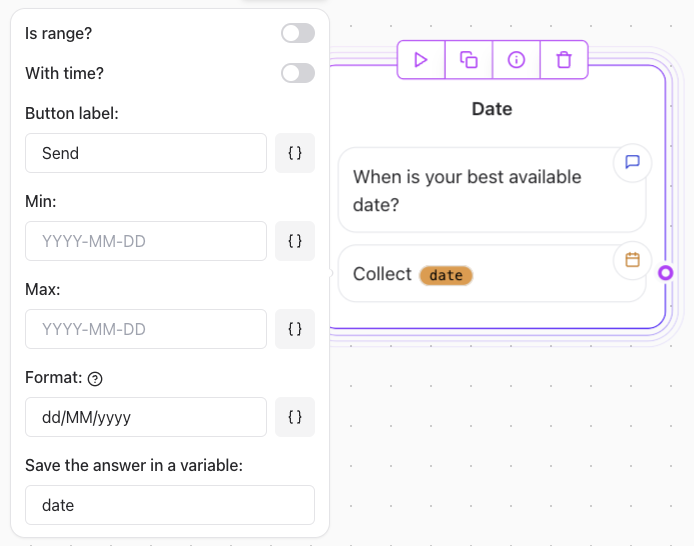This screenshot has height=546, width=694.
Task: Delete the Date group with trash icon
Action: [564, 60]
